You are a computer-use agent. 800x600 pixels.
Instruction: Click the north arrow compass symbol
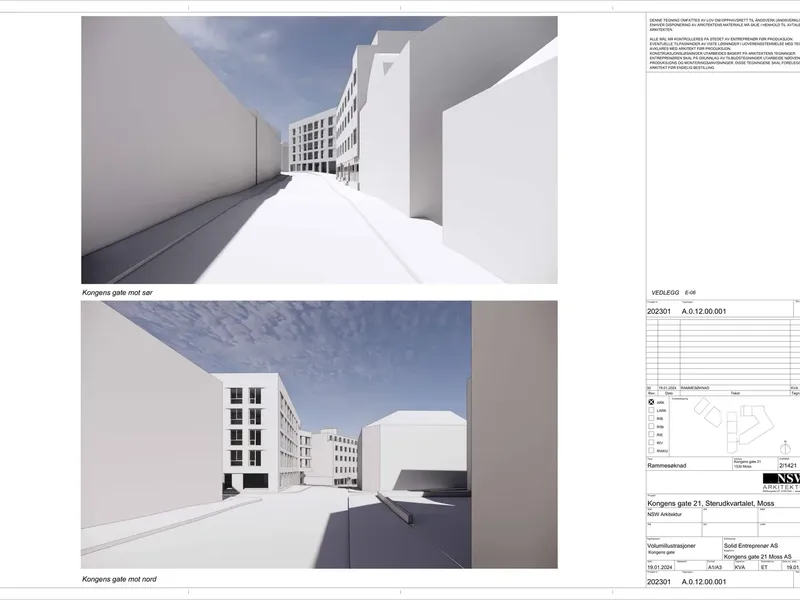[x=786, y=449]
